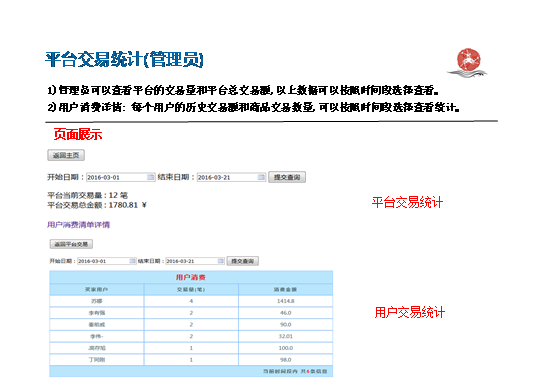The height and width of the screenshot is (390, 554).
Task: Open calendar picker for upper end date
Action: click(x=261, y=177)
